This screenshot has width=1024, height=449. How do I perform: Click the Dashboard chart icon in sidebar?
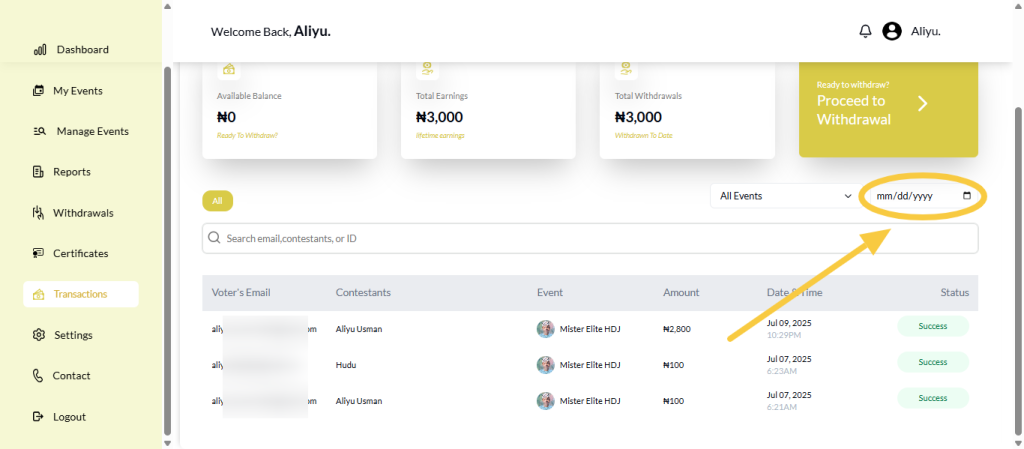(x=40, y=50)
